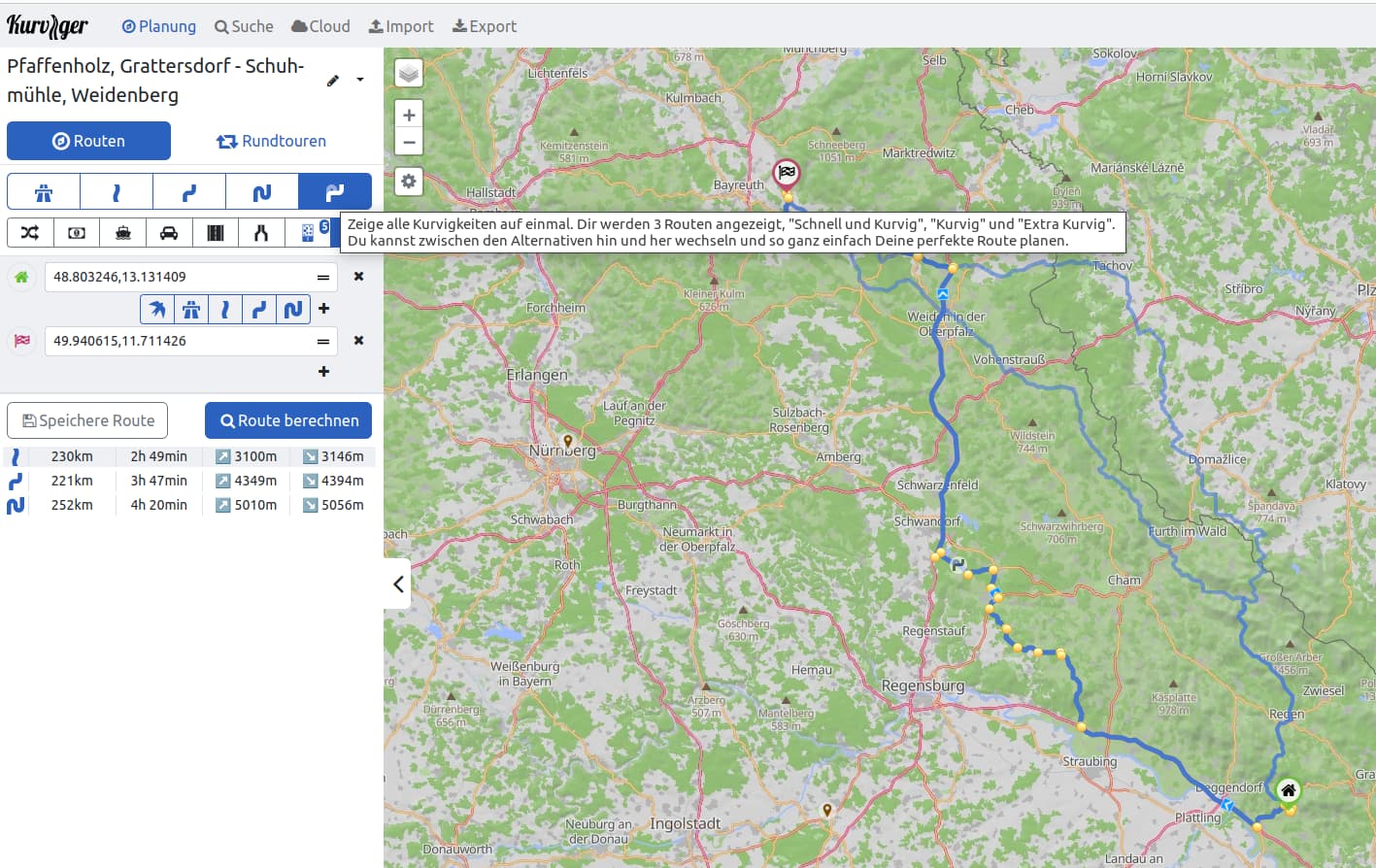Click the Route berechnen button
Screen dimensions: 1376x868
[288, 420]
